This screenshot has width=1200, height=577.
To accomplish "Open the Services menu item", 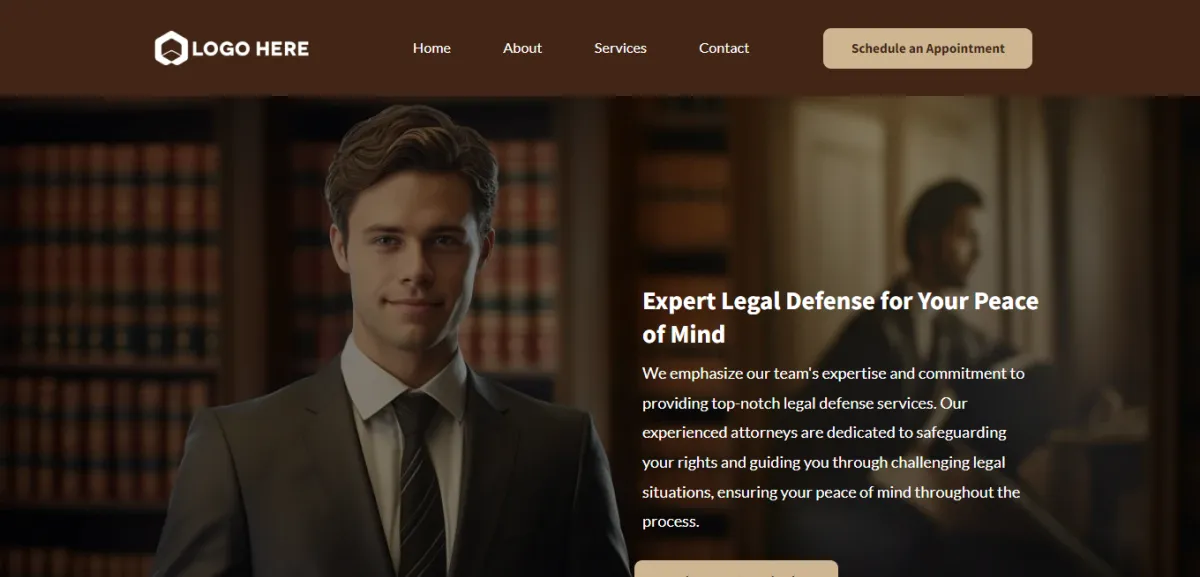I will pyautogui.click(x=620, y=48).
